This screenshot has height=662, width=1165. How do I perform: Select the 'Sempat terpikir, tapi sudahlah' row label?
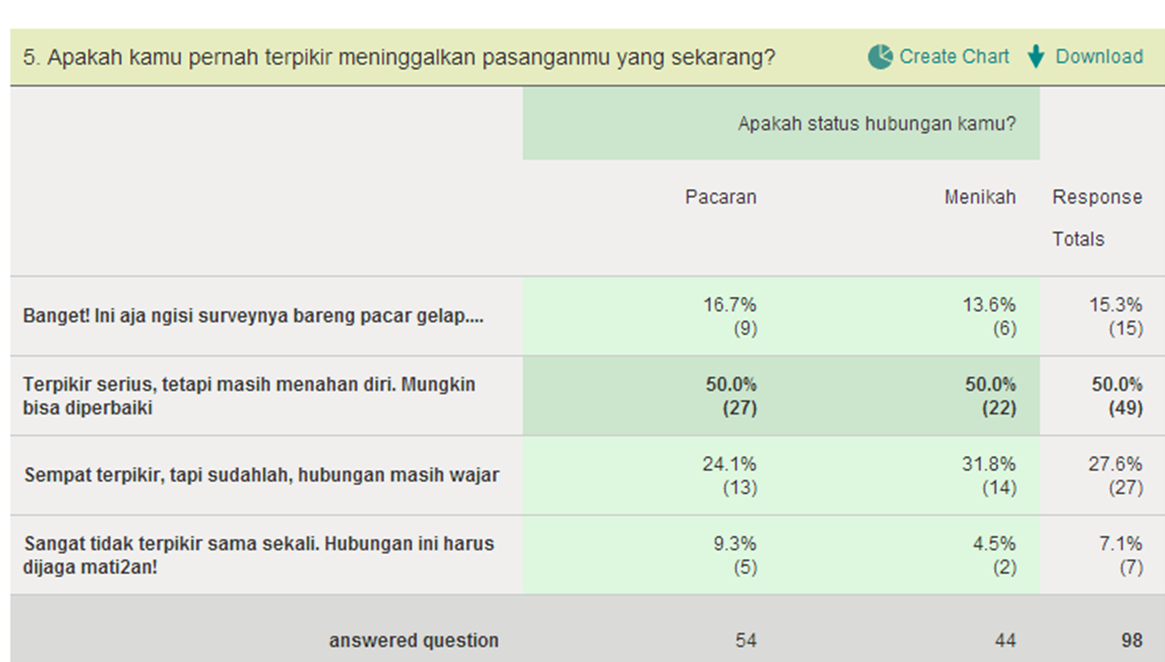[261, 475]
